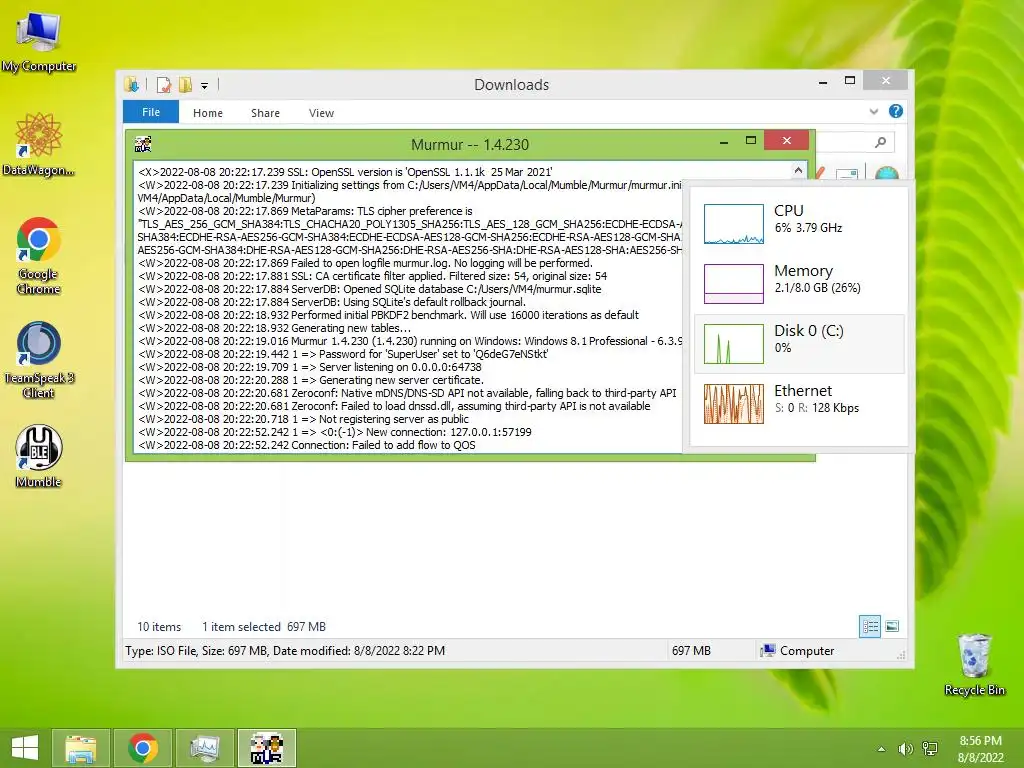
Task: Open the network tray icon
Action: click(930, 749)
